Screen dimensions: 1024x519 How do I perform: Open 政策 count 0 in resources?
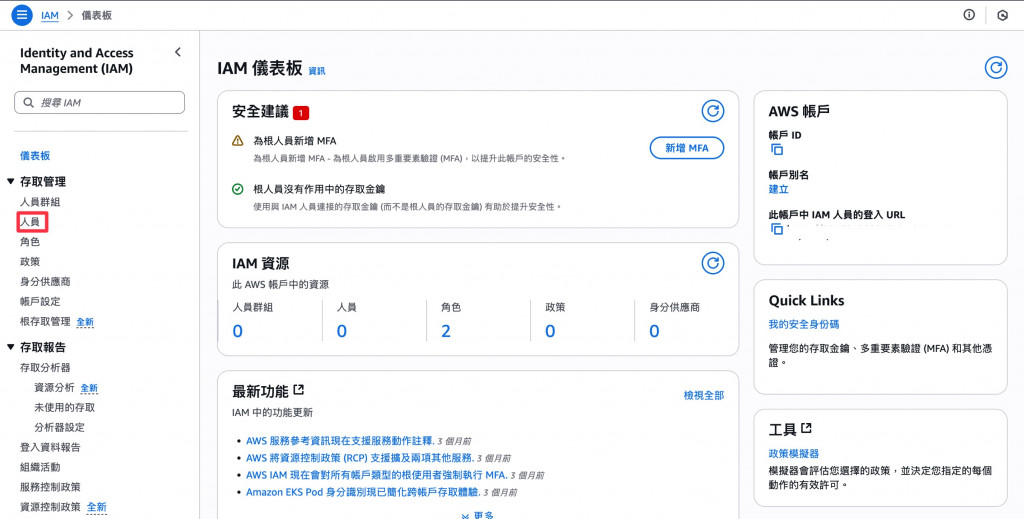point(550,332)
